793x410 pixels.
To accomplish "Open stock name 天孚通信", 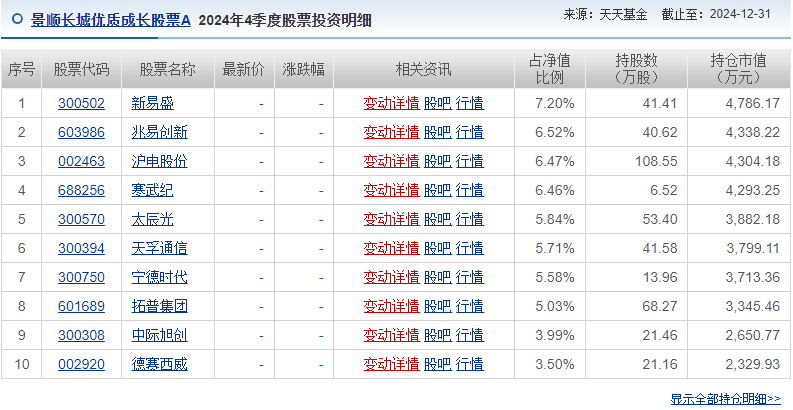I will click(x=160, y=248).
